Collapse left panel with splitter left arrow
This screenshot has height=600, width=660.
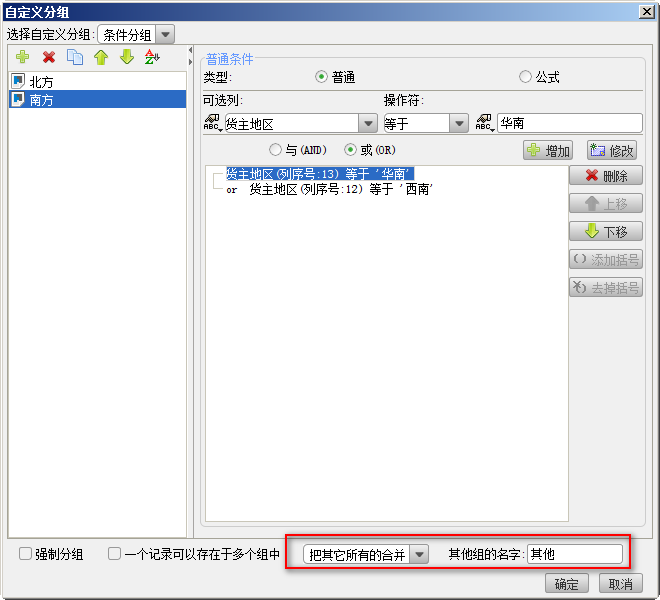coord(190,50)
